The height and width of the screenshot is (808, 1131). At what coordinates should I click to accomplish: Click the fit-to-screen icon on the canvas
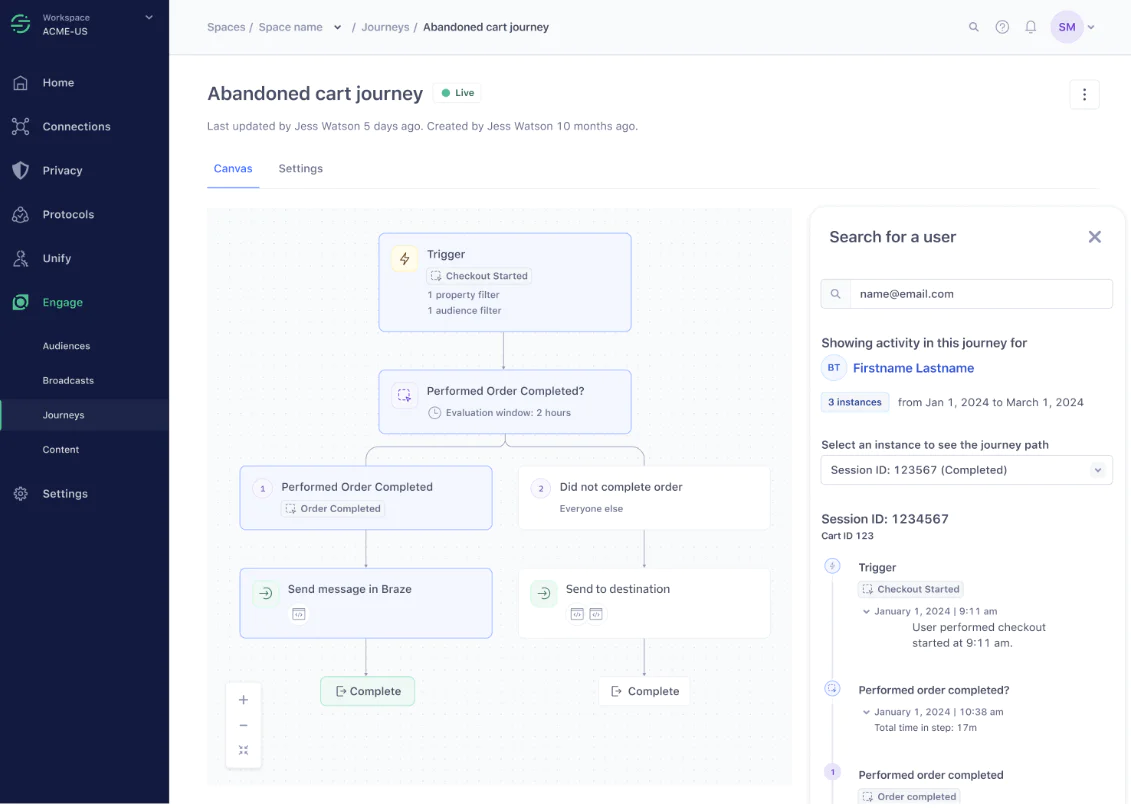point(243,749)
